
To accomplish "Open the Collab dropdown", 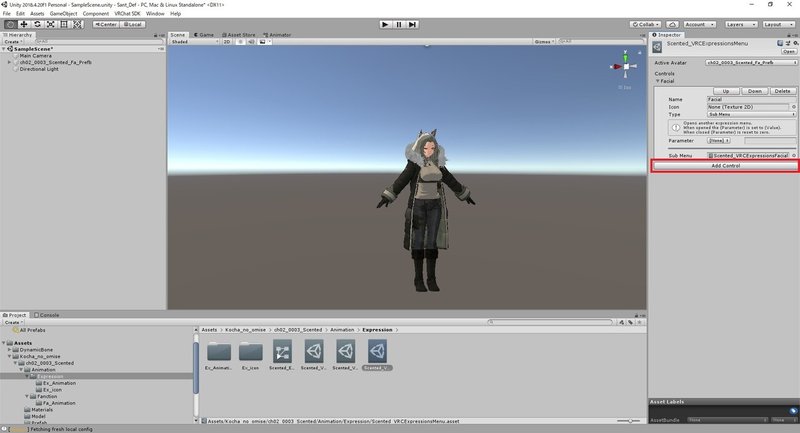I will [645, 24].
